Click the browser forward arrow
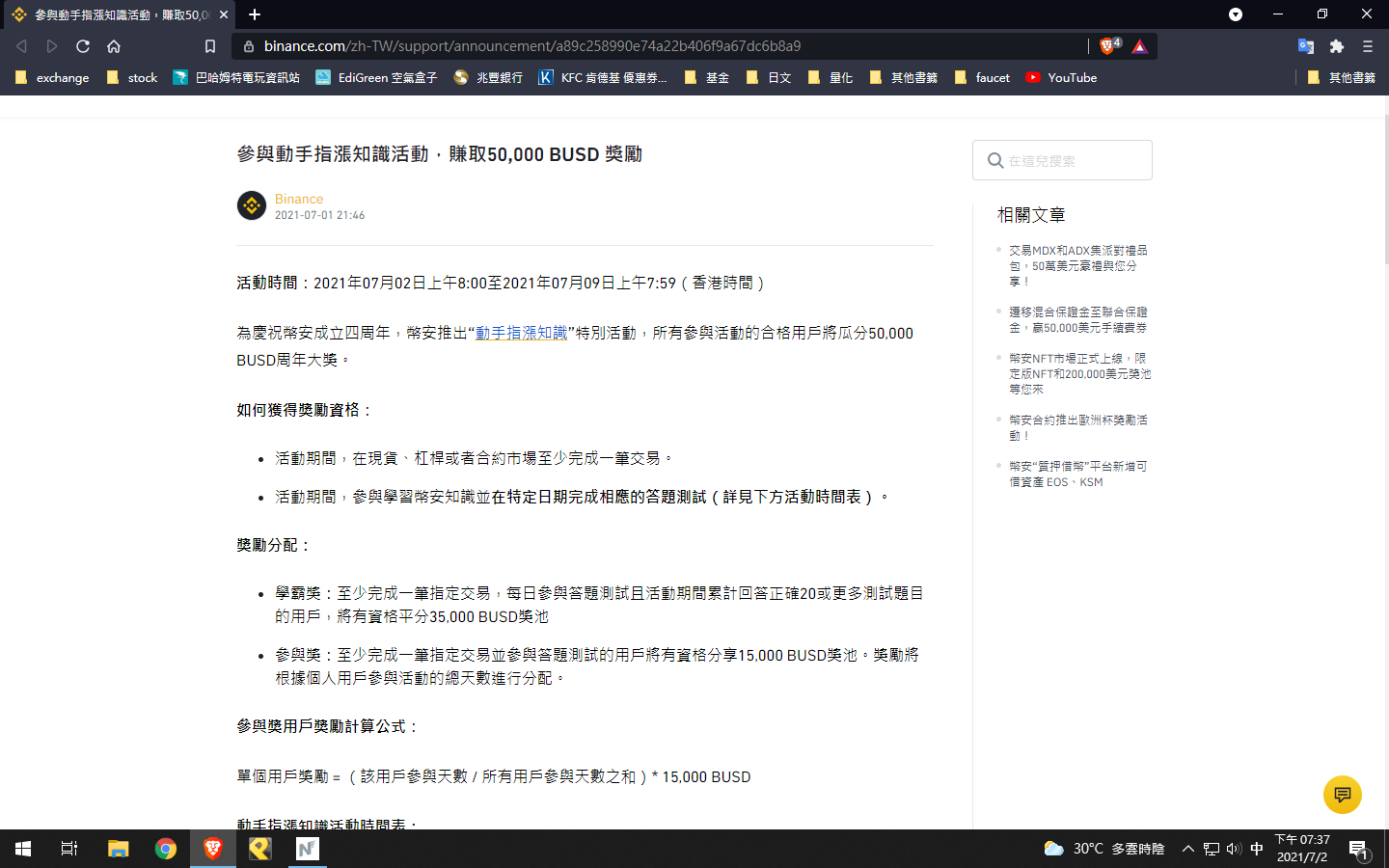 coord(52,46)
